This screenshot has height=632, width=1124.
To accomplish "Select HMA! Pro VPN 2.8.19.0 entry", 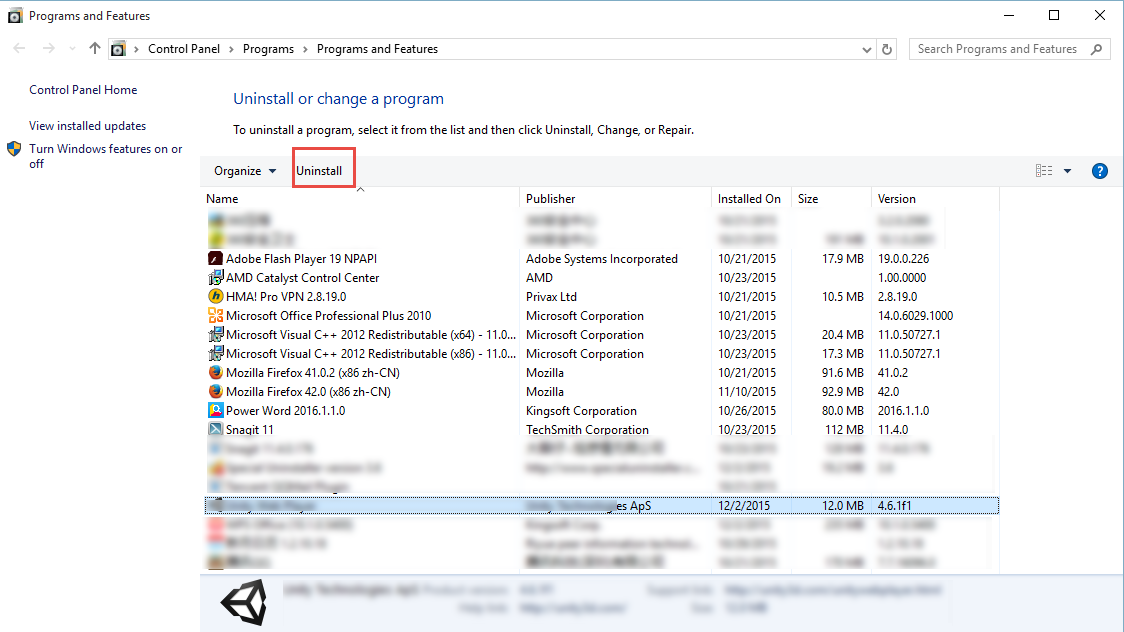I will (x=601, y=297).
